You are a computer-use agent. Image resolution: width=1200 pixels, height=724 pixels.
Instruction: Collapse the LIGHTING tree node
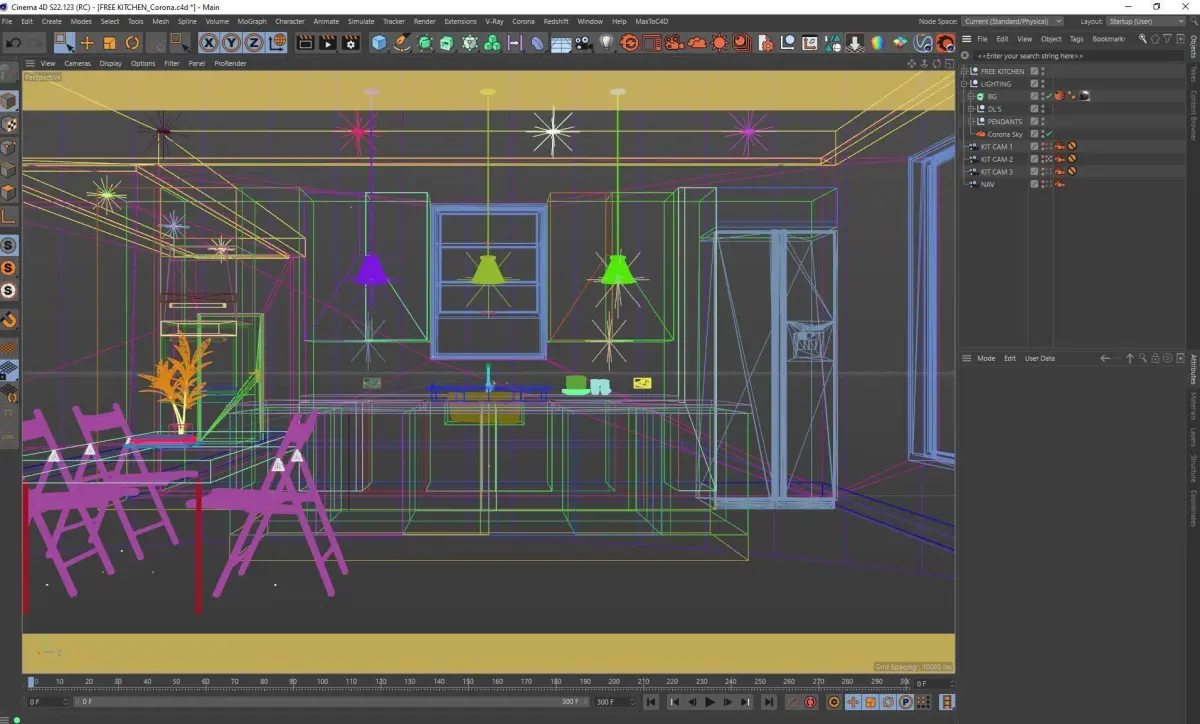tap(965, 84)
